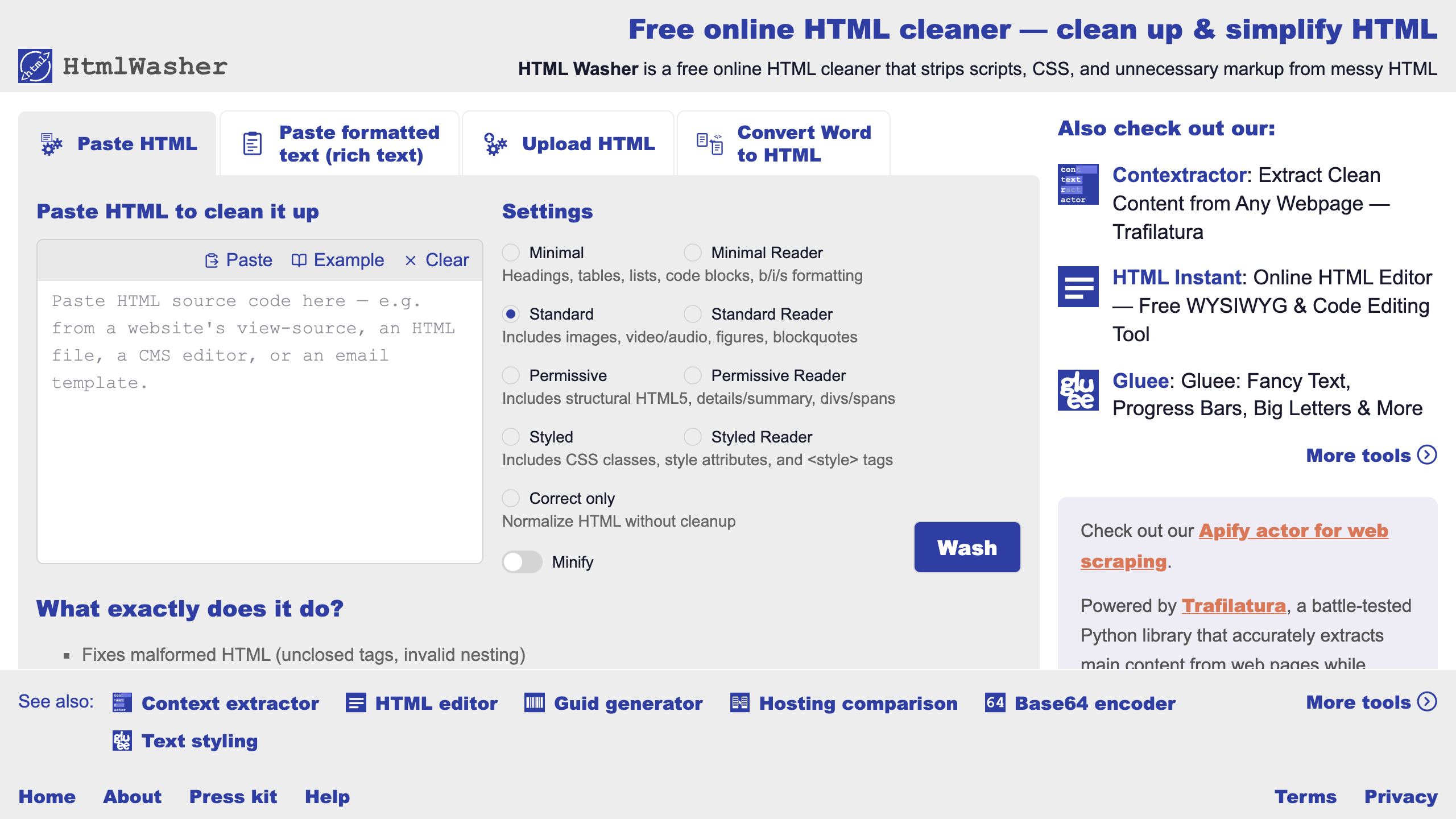Select the Permissive Reader radio option
1456x819 pixels.
[x=692, y=375]
